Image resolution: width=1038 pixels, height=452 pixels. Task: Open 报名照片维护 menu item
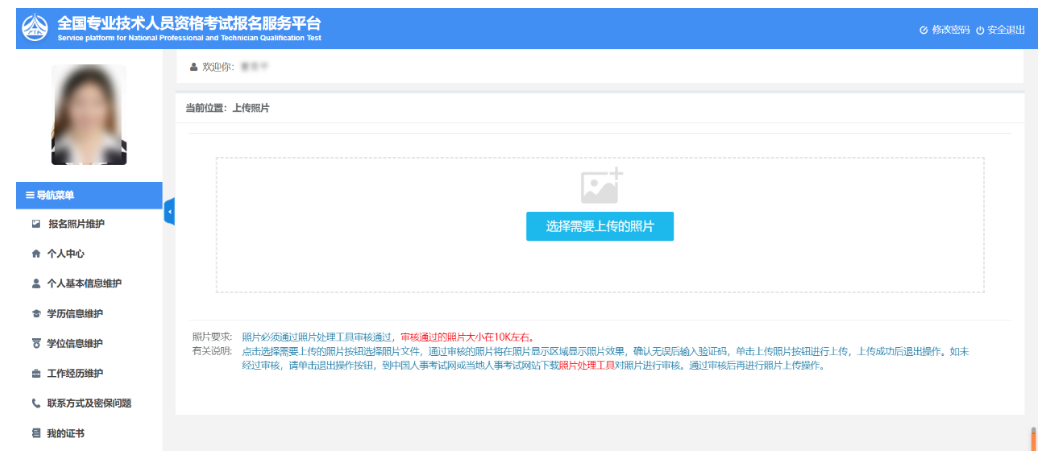pos(76,224)
